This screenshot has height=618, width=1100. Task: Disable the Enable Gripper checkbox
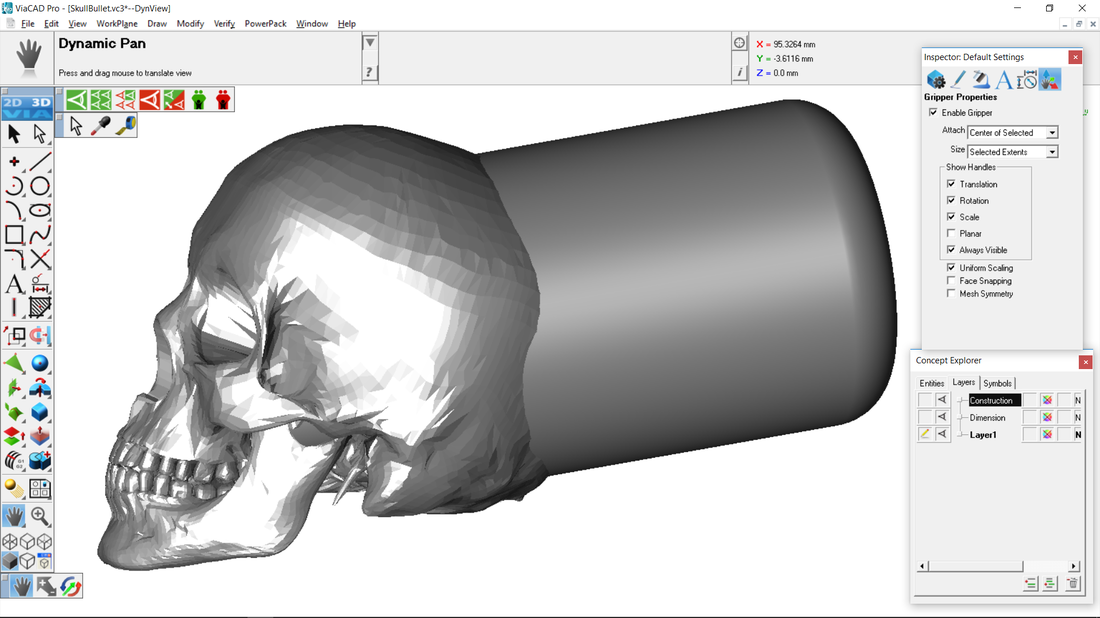[x=933, y=113]
